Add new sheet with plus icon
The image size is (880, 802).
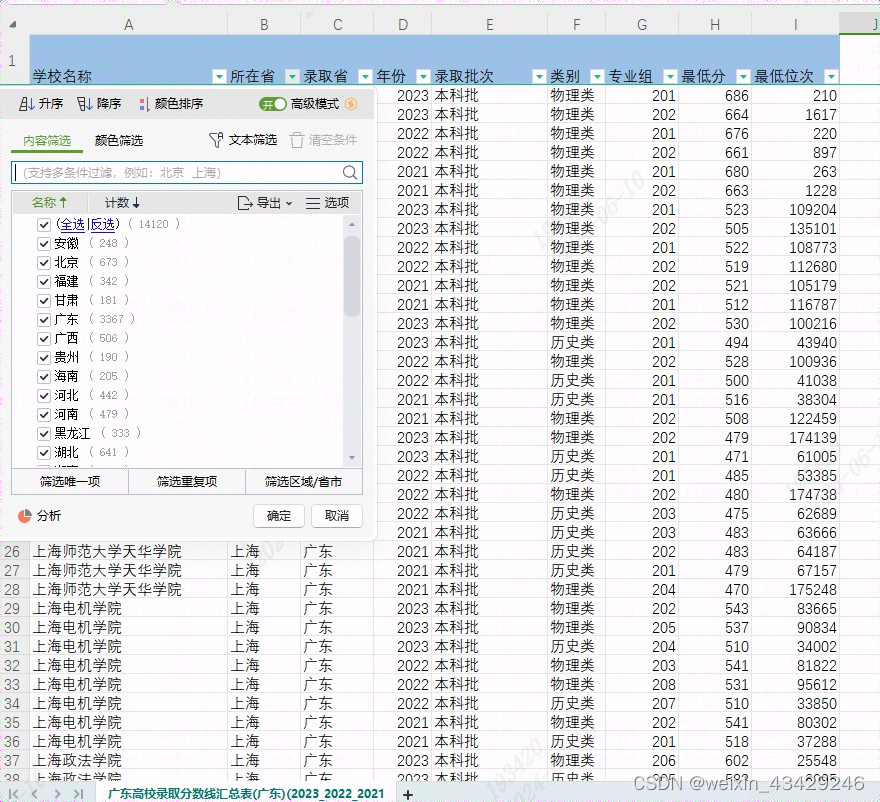pyautogui.click(x=408, y=794)
